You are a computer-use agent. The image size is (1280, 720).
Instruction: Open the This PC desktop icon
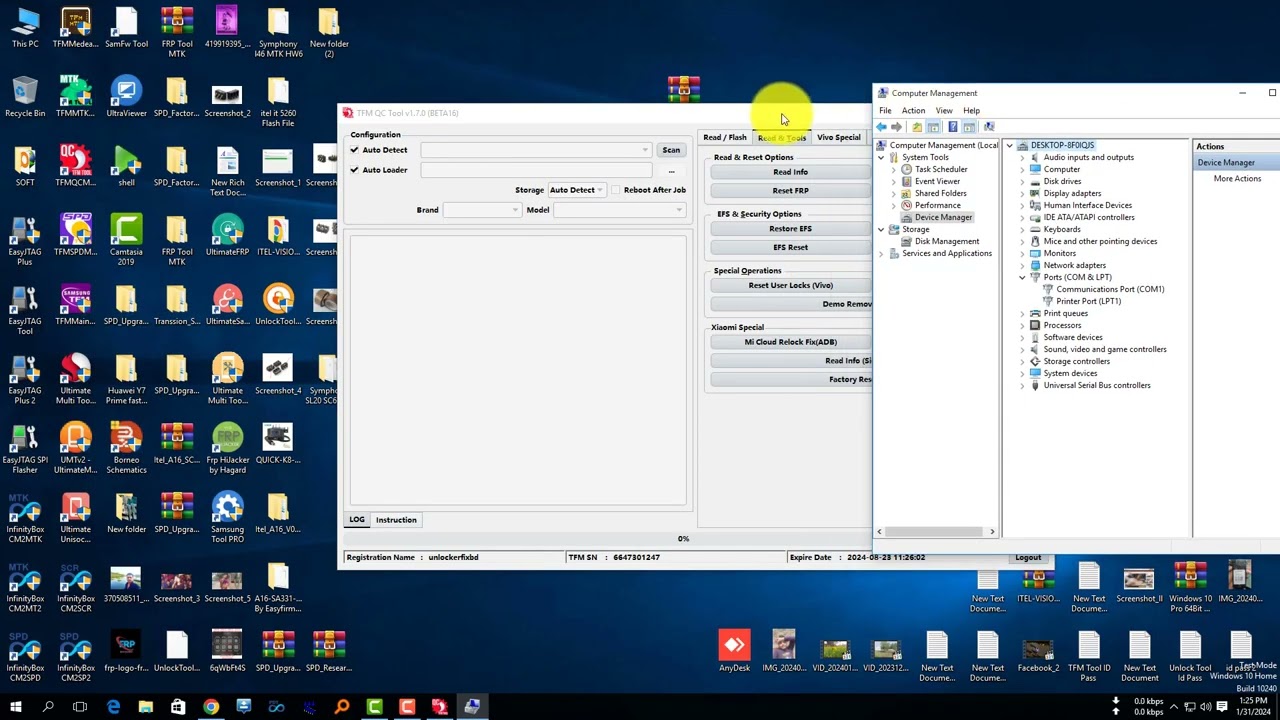coord(25,28)
